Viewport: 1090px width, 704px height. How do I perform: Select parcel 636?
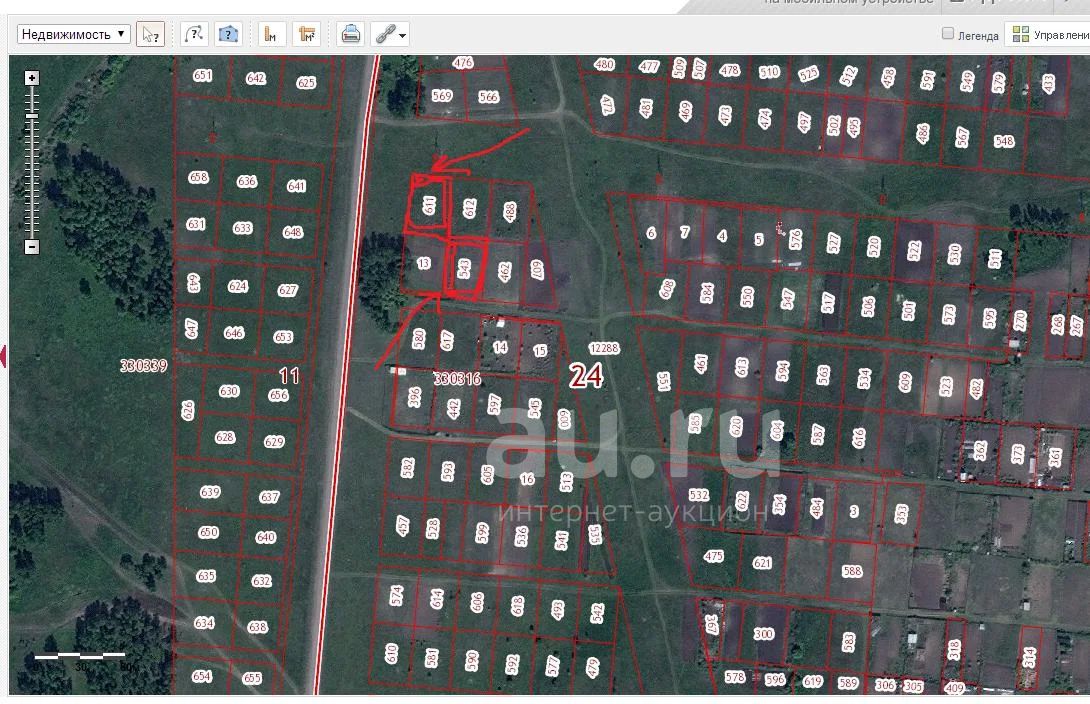tap(247, 181)
